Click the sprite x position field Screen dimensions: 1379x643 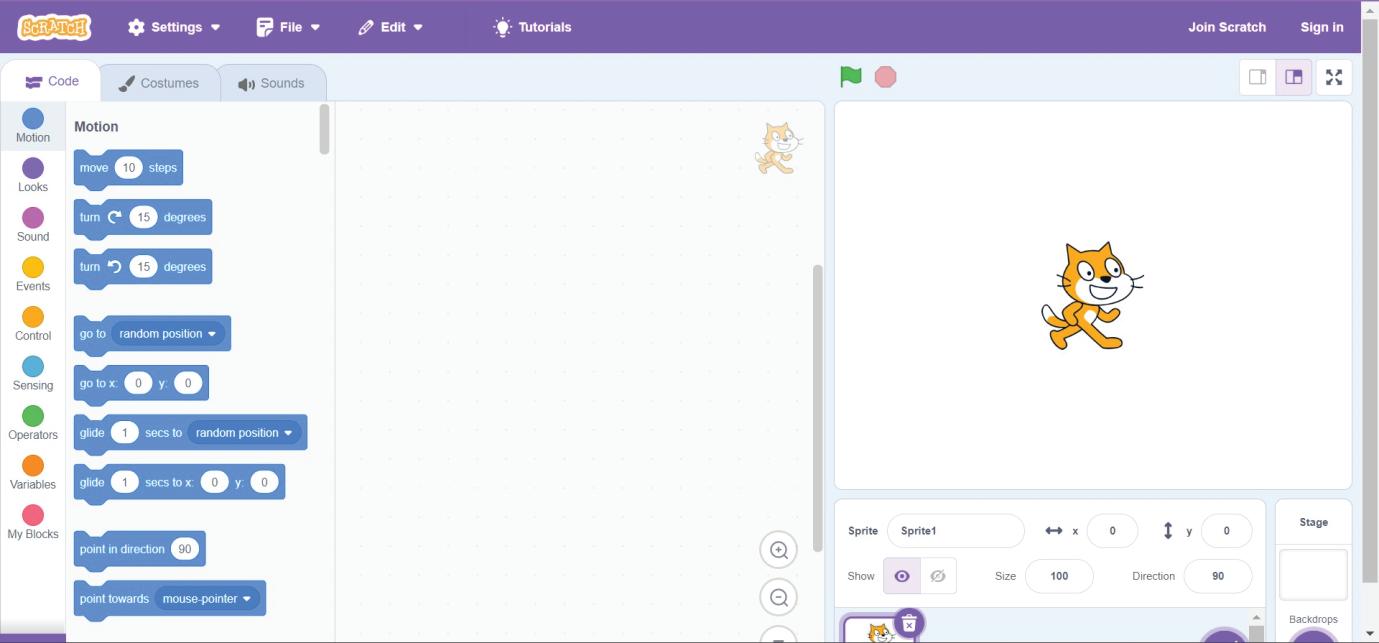(1112, 531)
